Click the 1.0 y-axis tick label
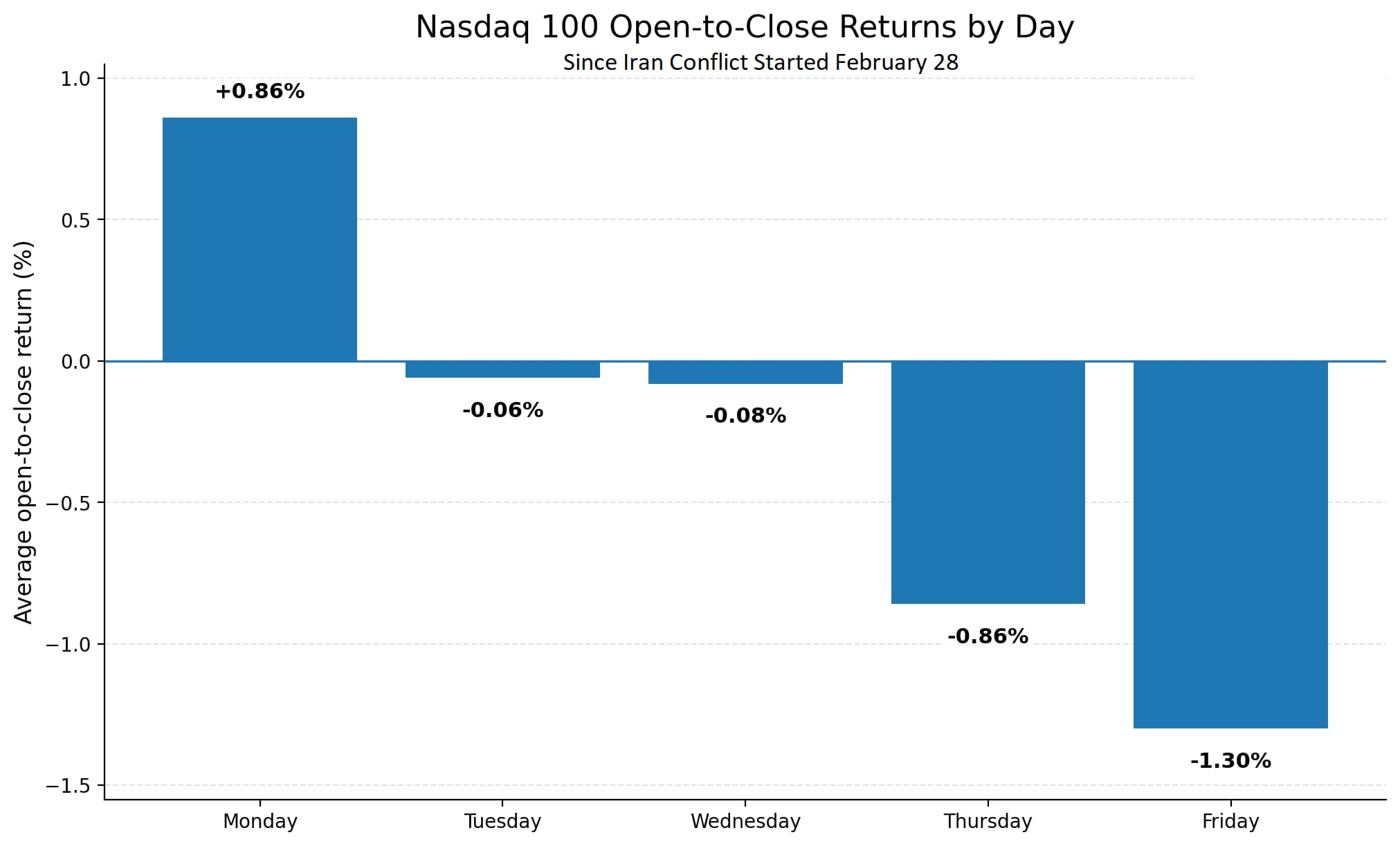 click(x=76, y=79)
